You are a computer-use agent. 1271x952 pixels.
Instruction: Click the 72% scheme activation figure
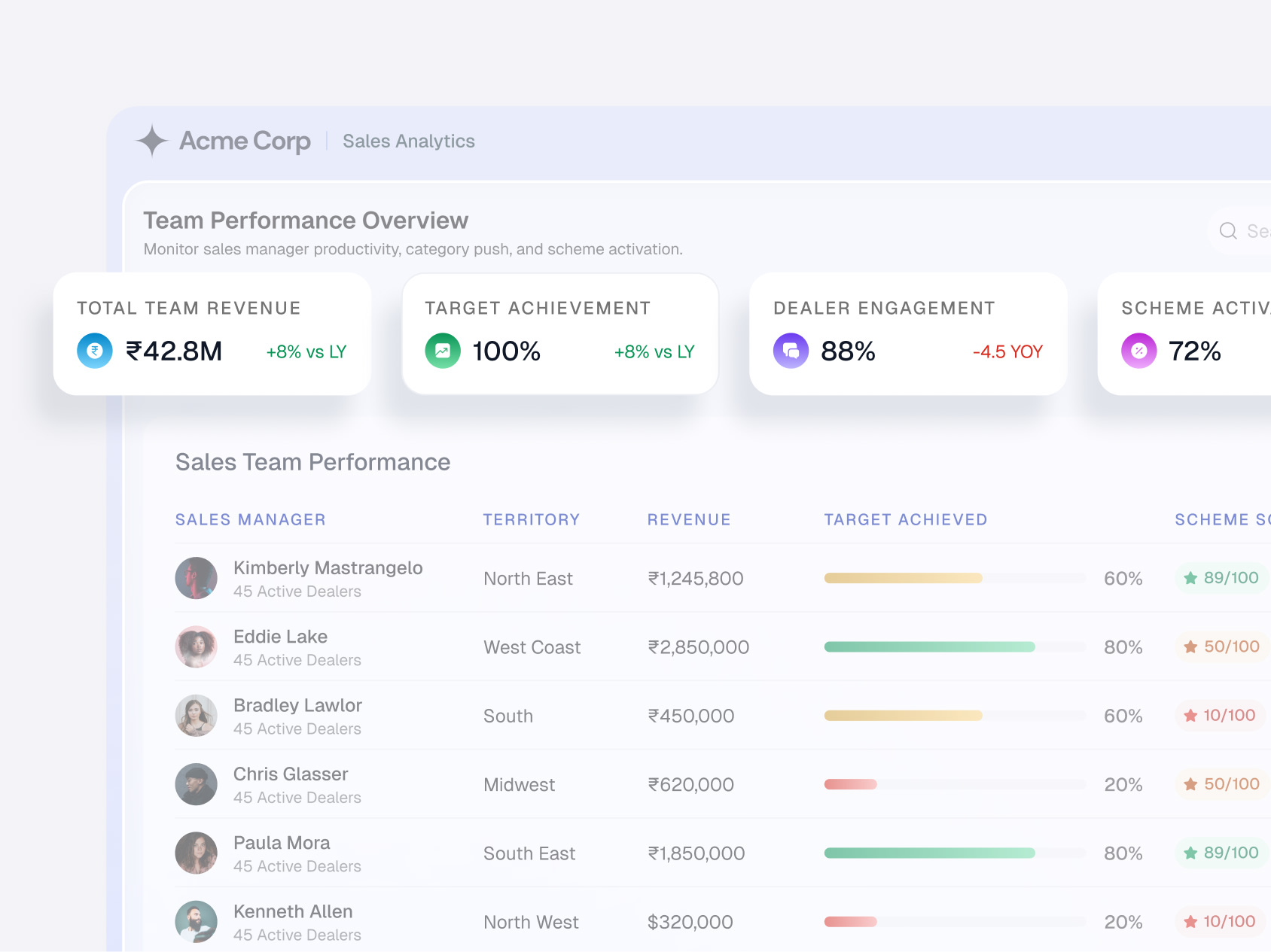click(x=1195, y=351)
